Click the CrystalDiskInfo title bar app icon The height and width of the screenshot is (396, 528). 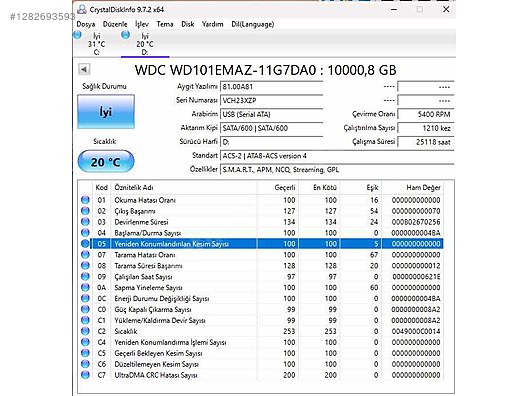coord(81,9)
